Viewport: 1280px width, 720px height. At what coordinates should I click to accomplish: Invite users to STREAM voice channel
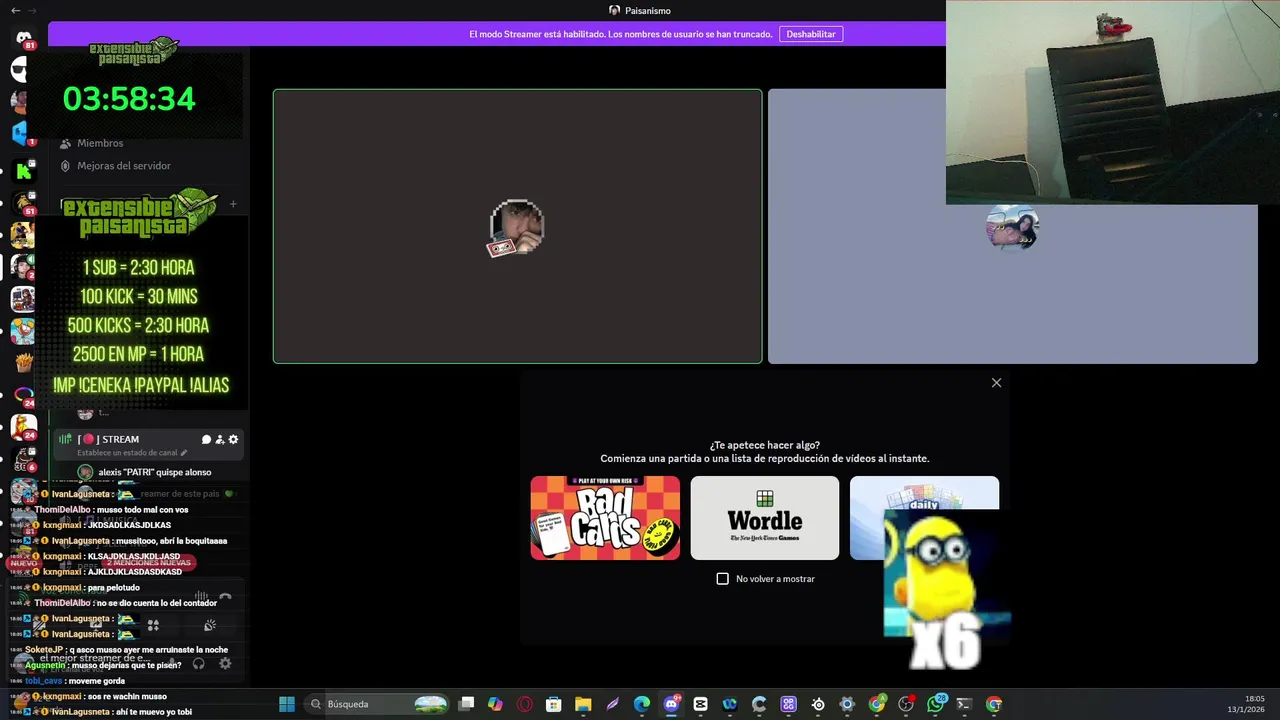tap(220, 439)
